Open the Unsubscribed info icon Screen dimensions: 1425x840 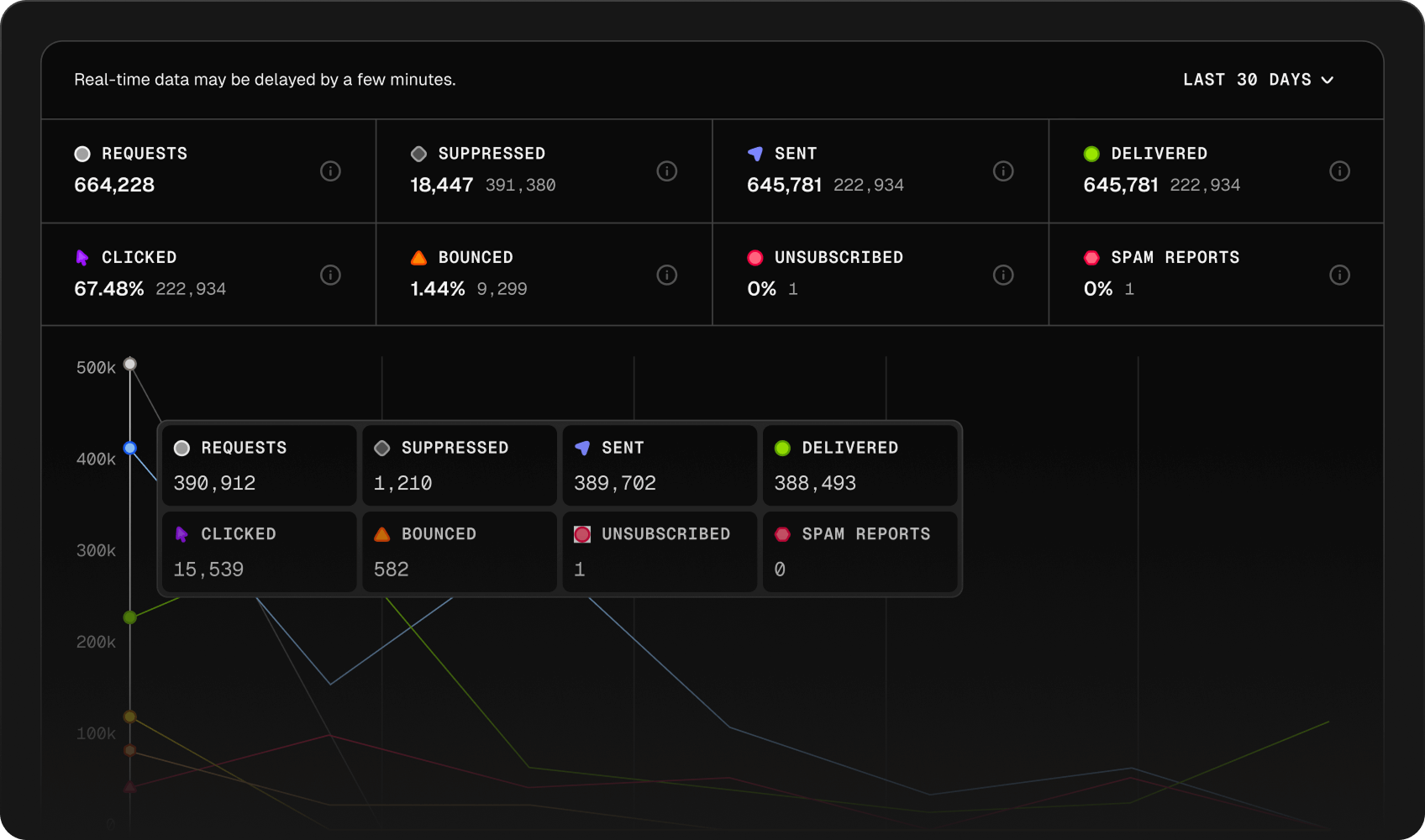click(x=1003, y=275)
